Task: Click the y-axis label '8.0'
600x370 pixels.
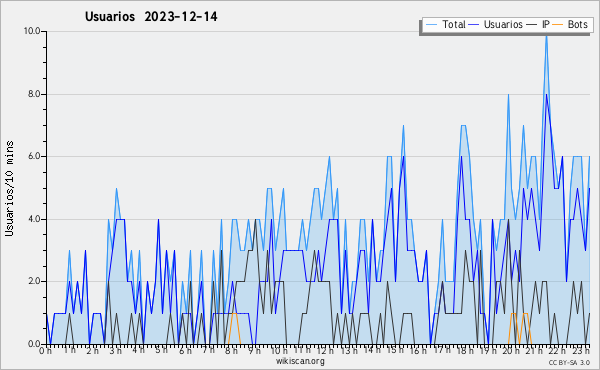Action: pos(34,94)
